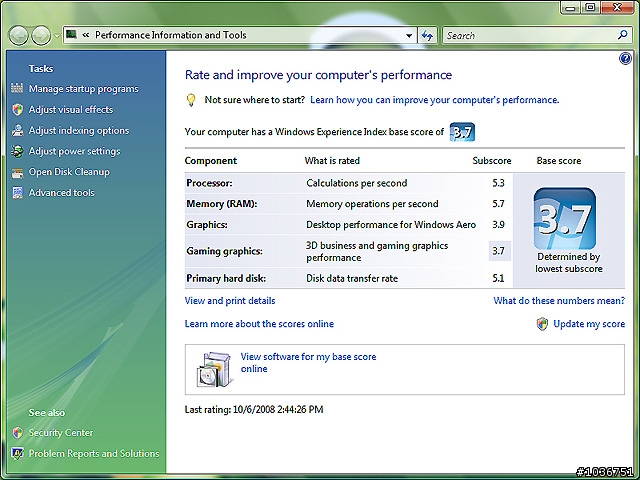Launch Open Disk Cleanup task
The width and height of the screenshot is (640, 480).
69,172
